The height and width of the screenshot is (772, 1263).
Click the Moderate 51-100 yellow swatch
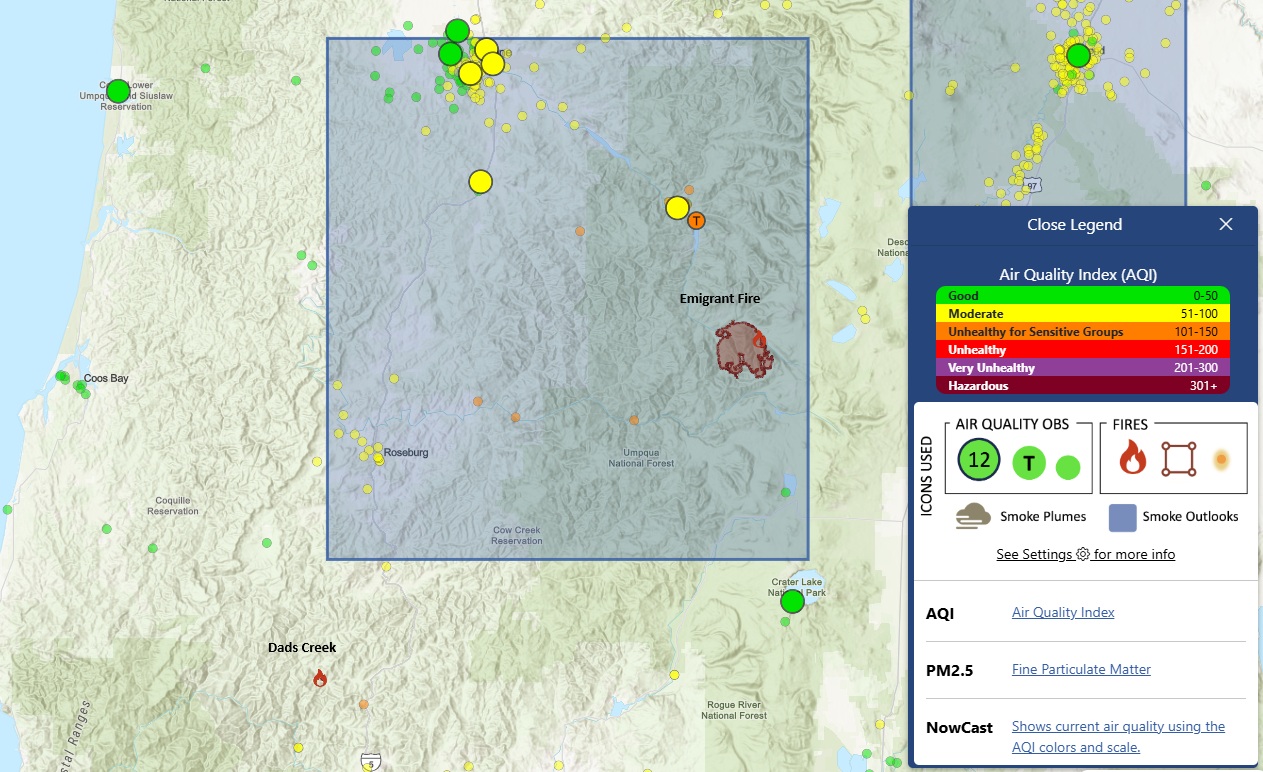coord(1083,314)
